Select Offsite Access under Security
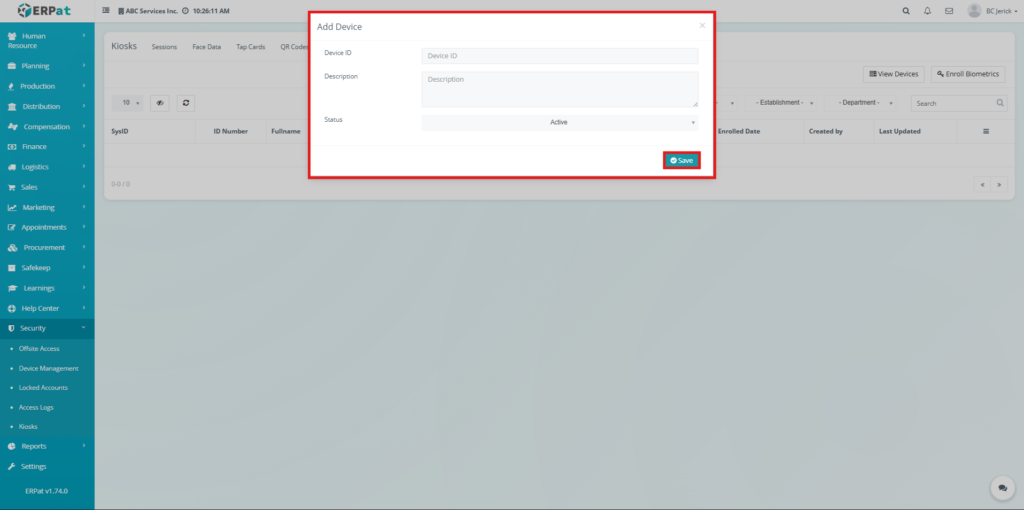 point(39,349)
